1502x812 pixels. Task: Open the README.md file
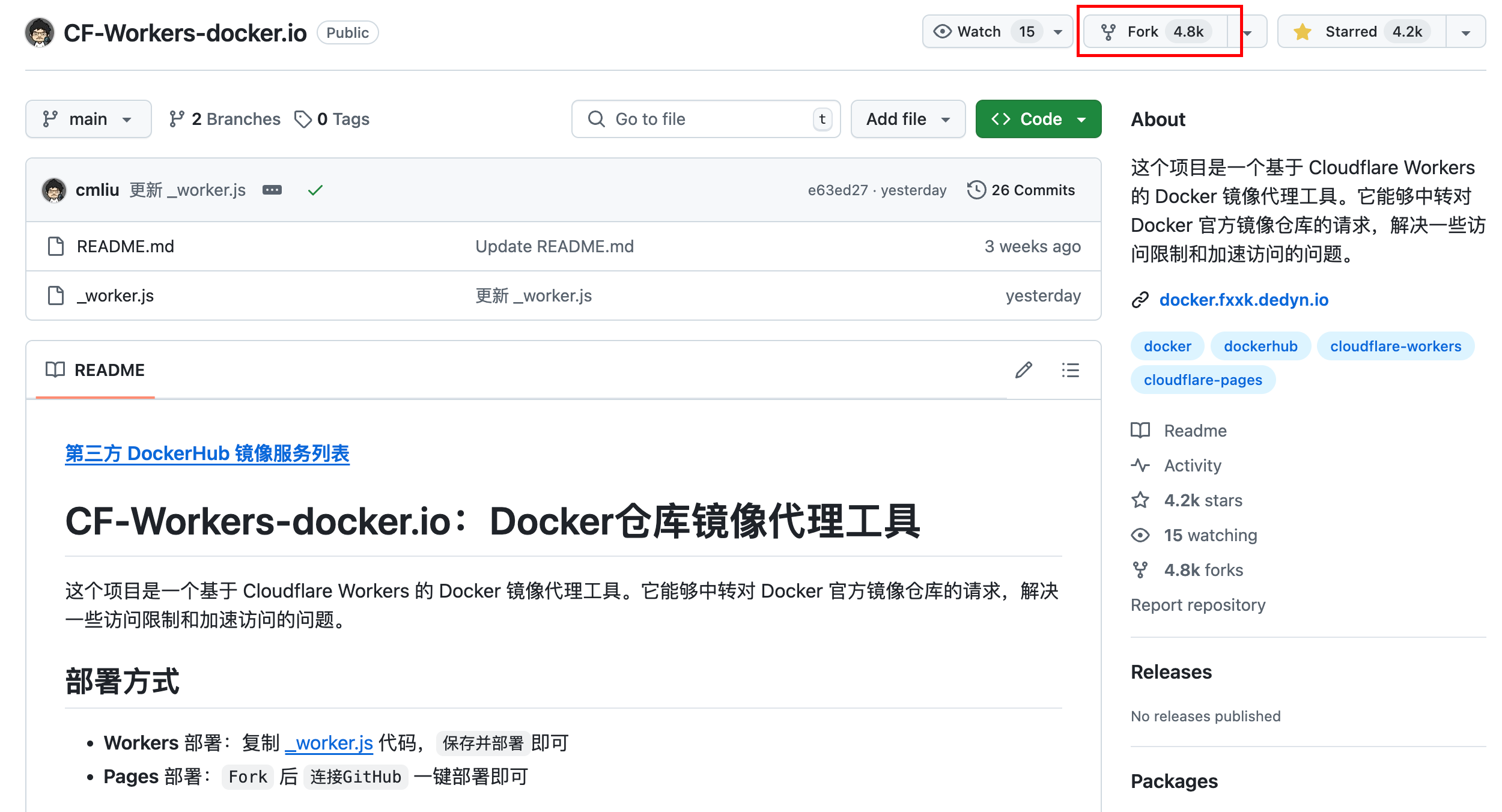click(x=126, y=246)
